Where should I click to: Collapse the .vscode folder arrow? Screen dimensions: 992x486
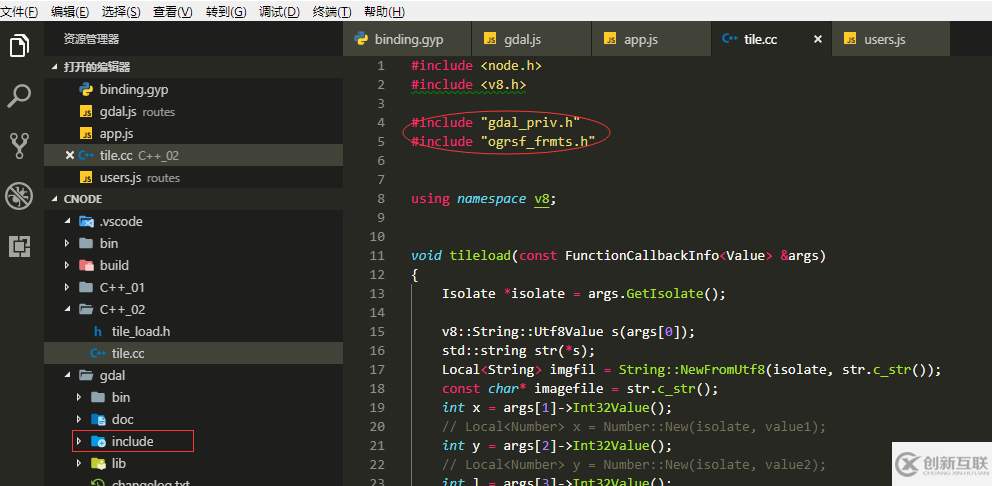[x=67, y=221]
